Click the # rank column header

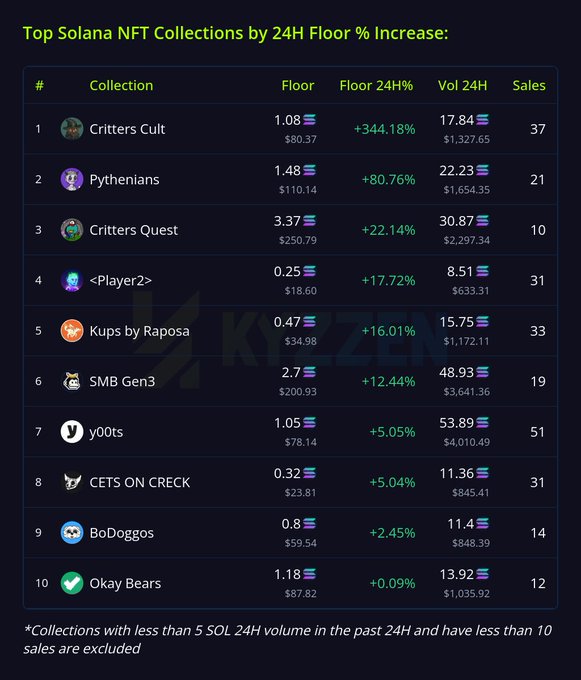[39, 85]
